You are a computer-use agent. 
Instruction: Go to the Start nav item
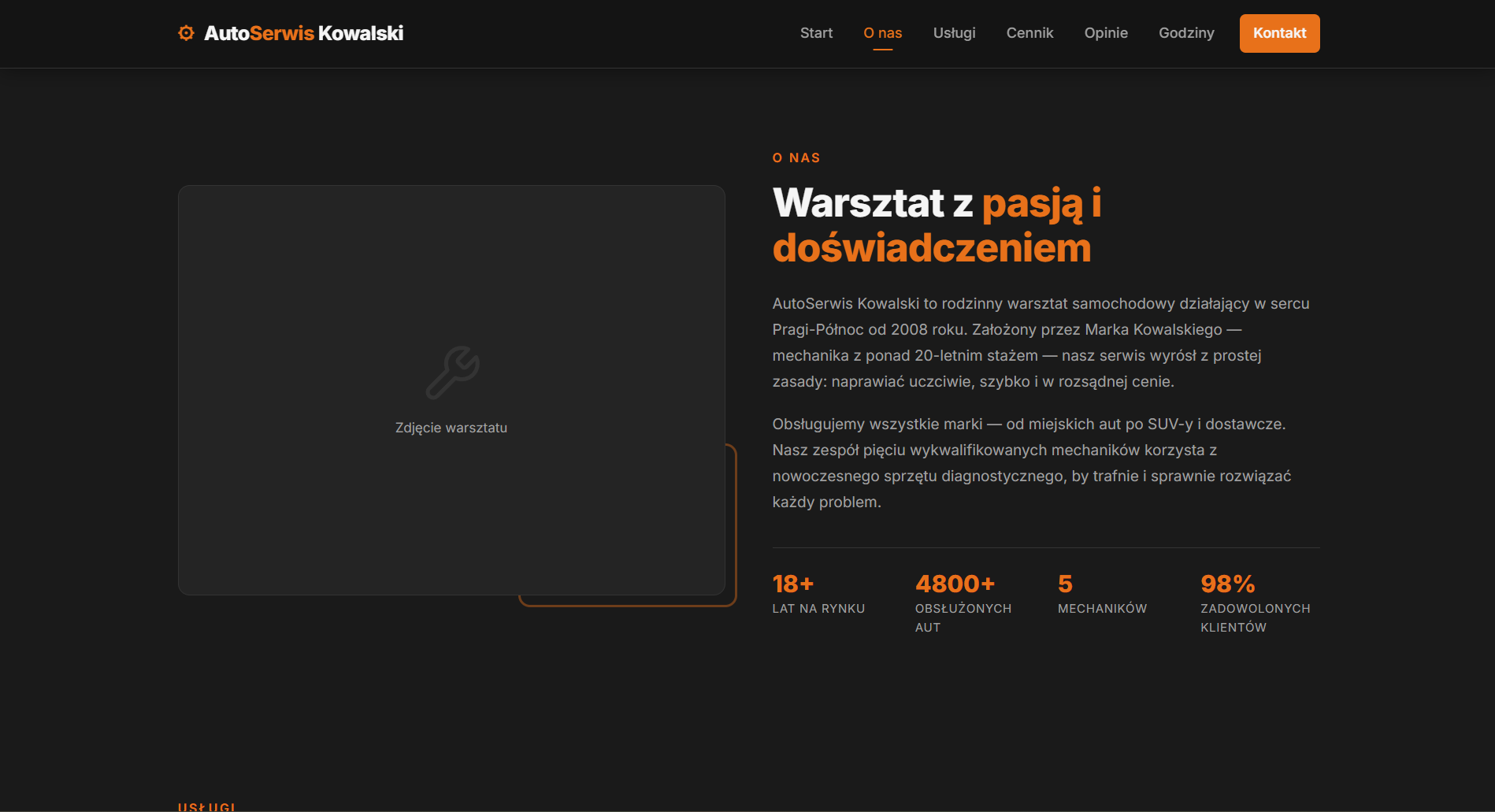click(816, 33)
